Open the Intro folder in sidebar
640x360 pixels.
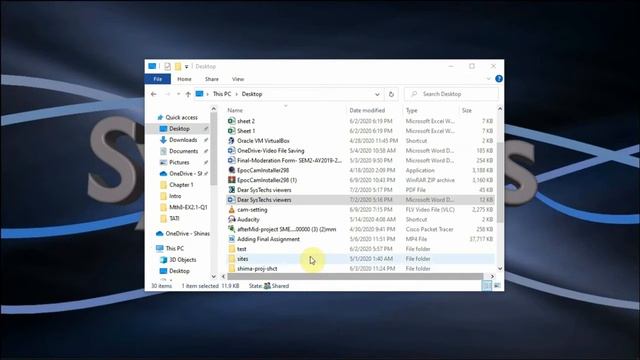pyautogui.click(x=175, y=196)
